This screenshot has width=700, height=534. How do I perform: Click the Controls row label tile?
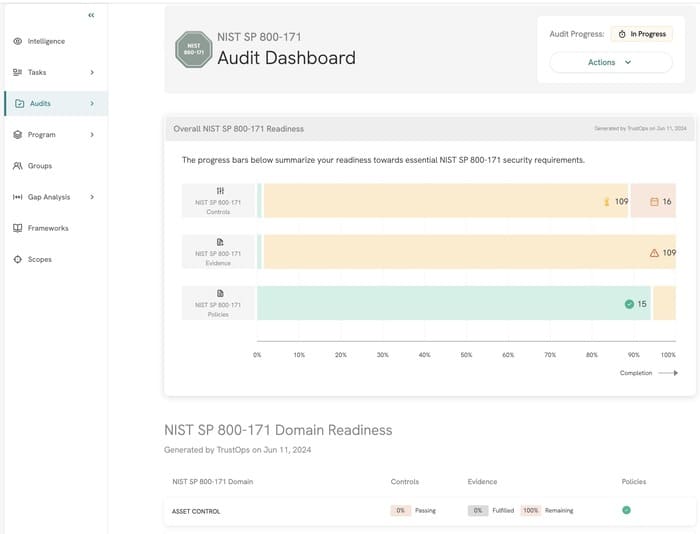(x=218, y=201)
